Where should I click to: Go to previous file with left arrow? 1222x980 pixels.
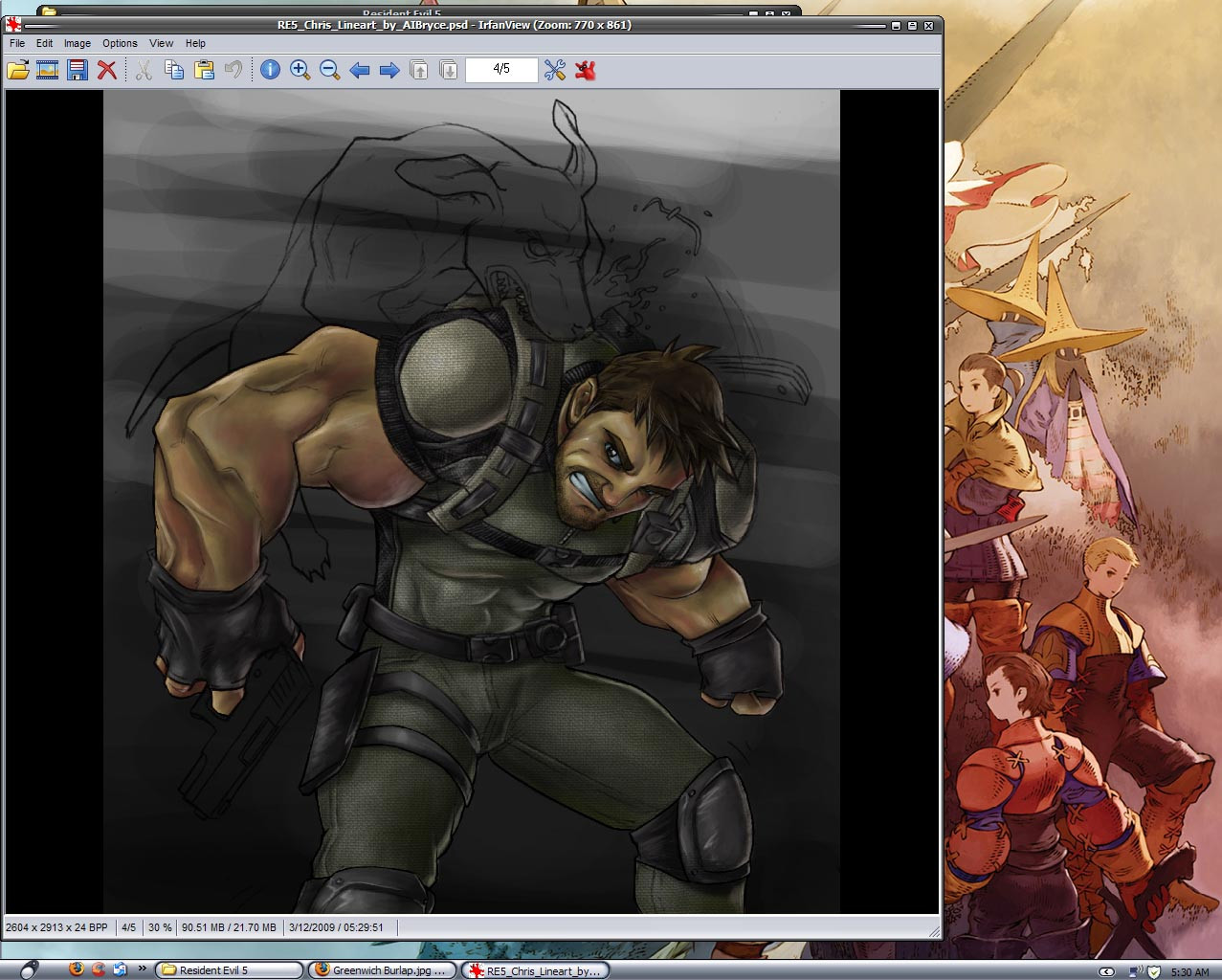(360, 70)
